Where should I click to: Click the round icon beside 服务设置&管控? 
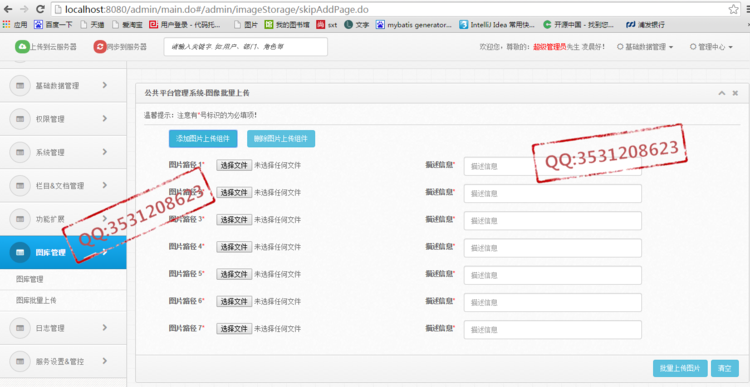pyautogui.click(x=20, y=362)
